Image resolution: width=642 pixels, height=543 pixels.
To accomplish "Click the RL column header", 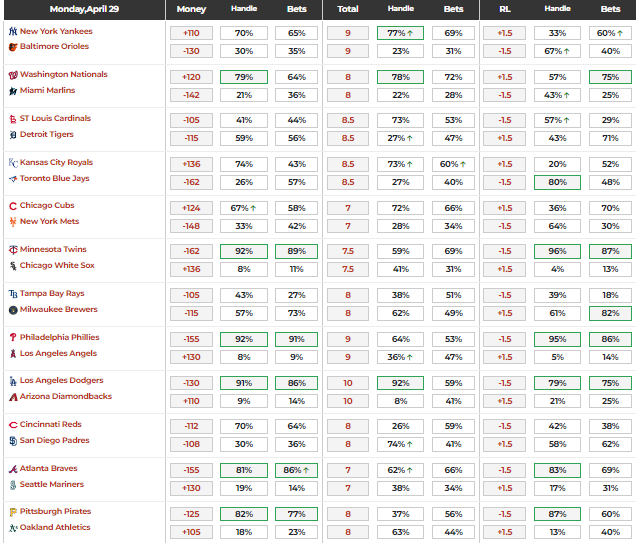I will click(504, 9).
